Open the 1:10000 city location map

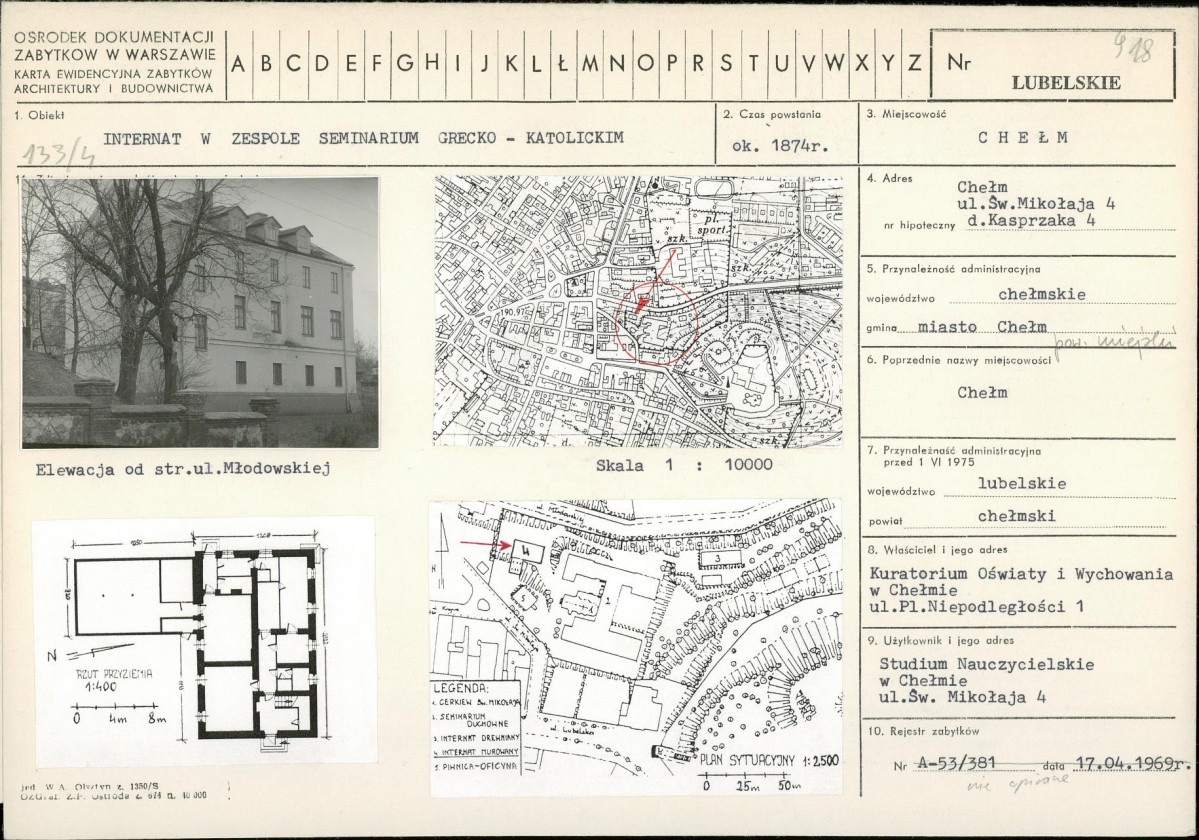[638, 311]
